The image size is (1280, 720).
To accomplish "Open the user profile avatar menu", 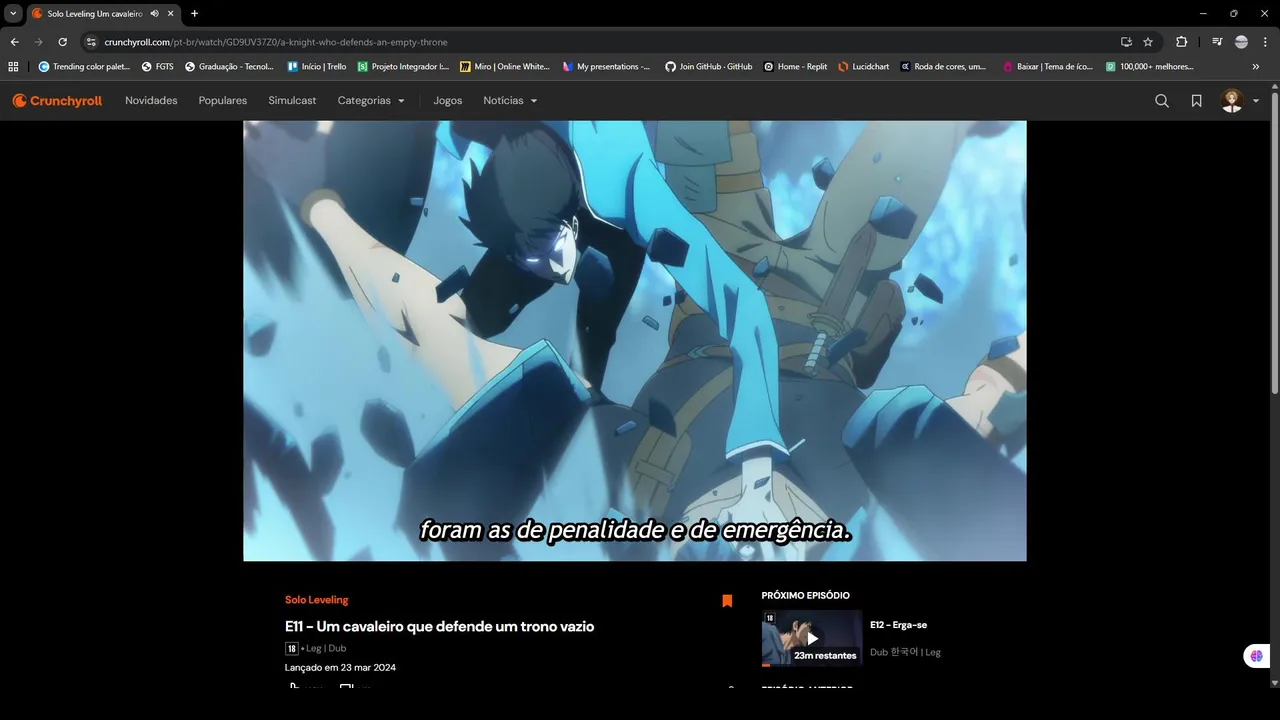I will tap(1240, 101).
